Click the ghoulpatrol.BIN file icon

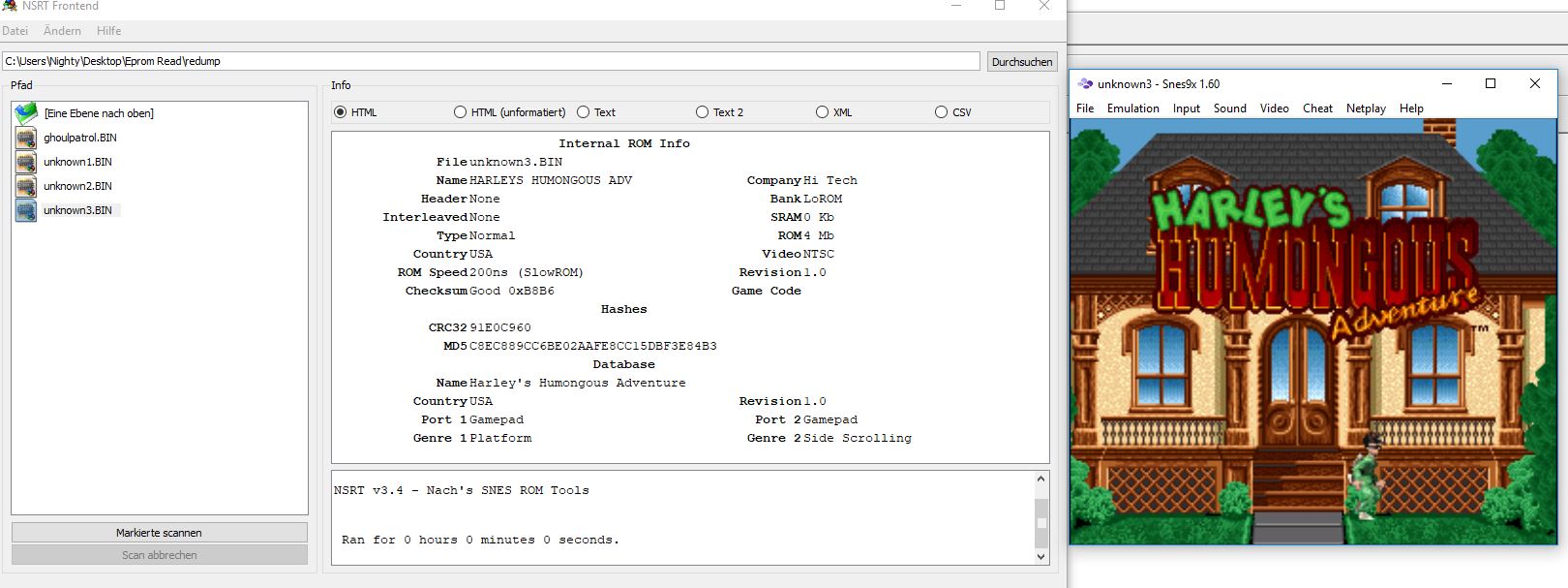point(26,138)
